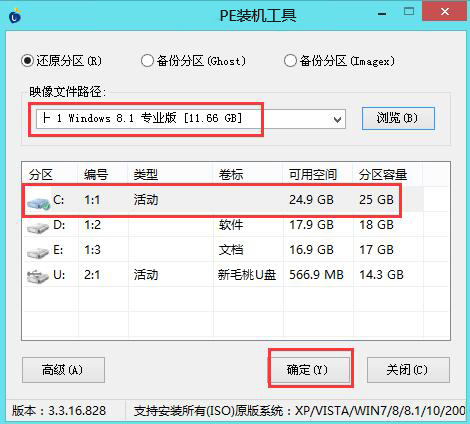The image size is (470, 424).
Task: Click the 浏览(B) browse button
Action: [398, 118]
